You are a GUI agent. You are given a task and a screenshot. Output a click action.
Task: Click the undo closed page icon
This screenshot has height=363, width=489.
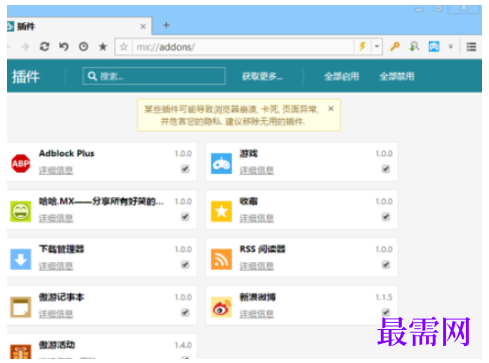[64, 46]
